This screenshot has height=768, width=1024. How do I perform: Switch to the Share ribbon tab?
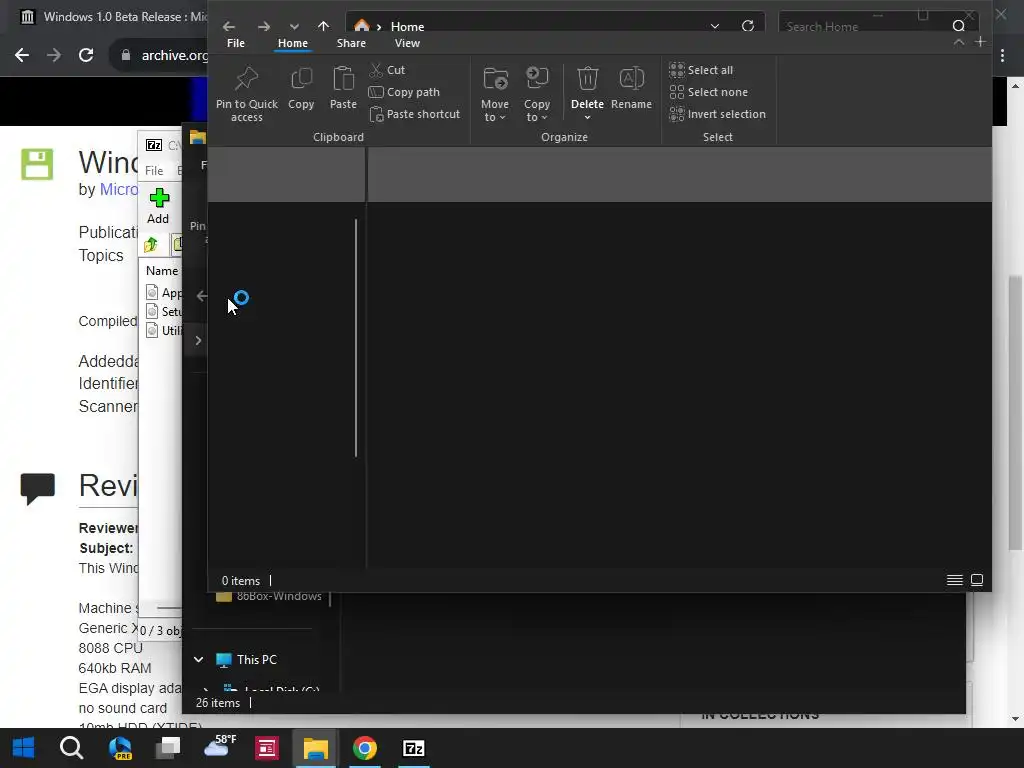(351, 43)
